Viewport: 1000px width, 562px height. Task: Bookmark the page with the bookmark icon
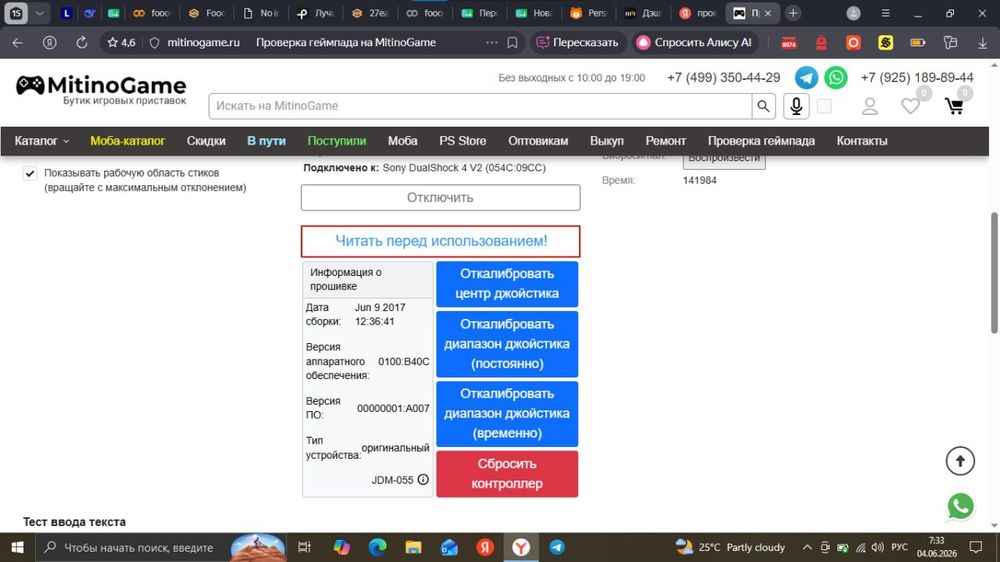pos(512,43)
